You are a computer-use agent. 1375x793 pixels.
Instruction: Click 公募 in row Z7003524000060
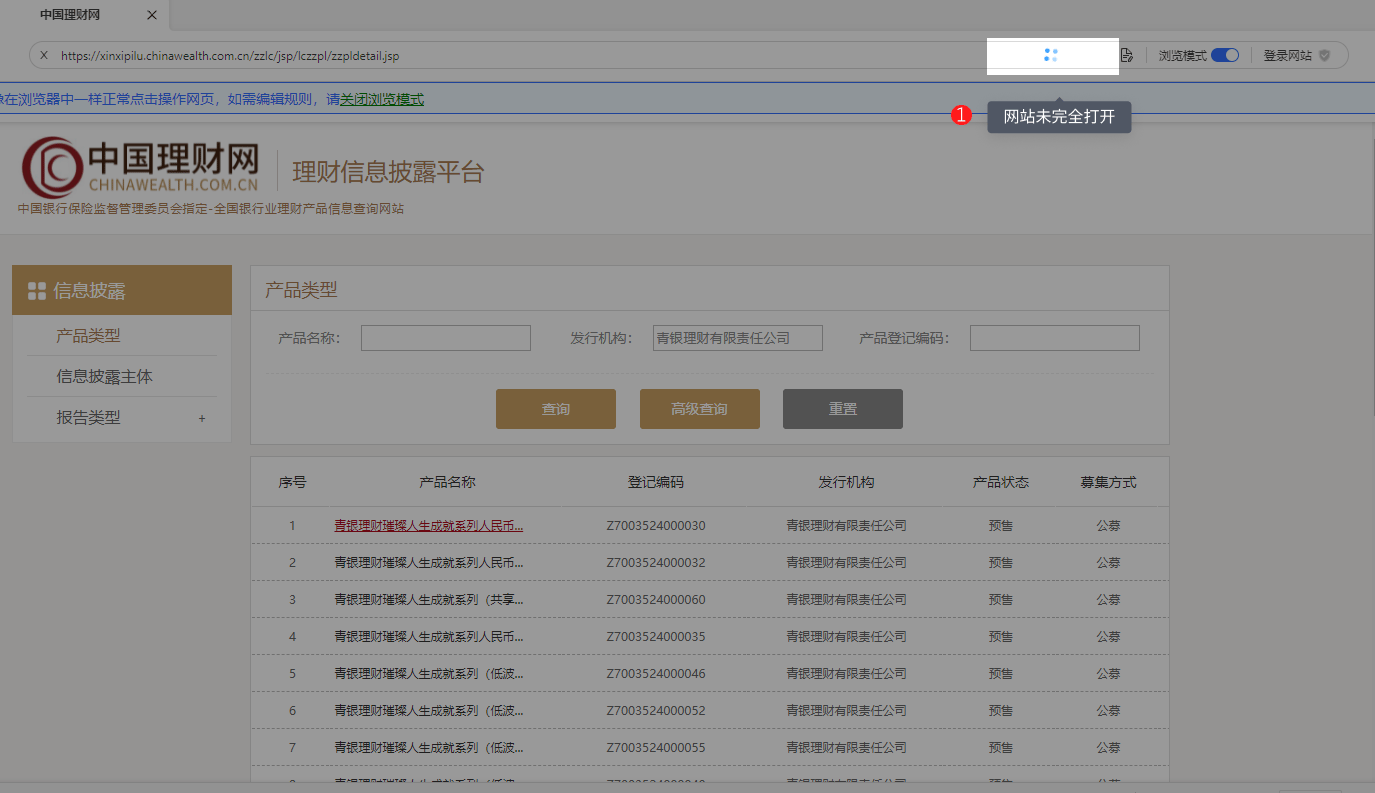pos(1108,599)
